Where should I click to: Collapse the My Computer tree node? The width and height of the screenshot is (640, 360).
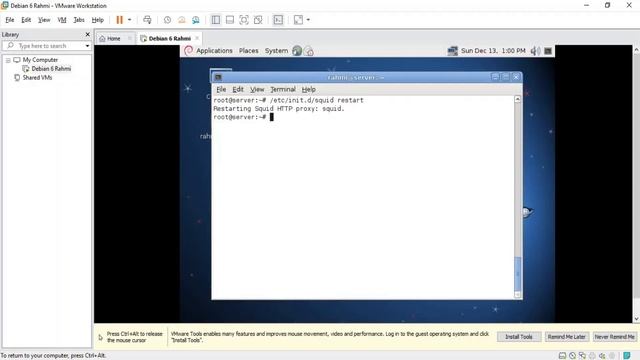[x=8, y=60]
